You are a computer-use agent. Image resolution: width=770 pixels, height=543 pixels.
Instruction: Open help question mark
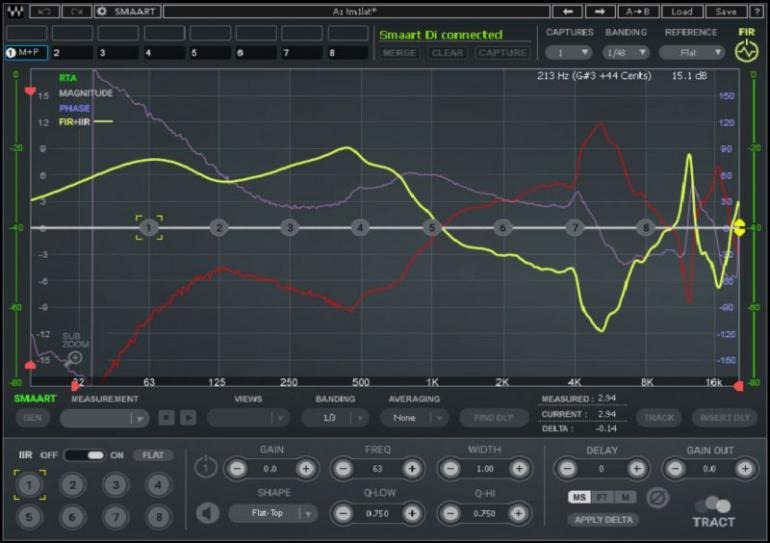pos(756,11)
